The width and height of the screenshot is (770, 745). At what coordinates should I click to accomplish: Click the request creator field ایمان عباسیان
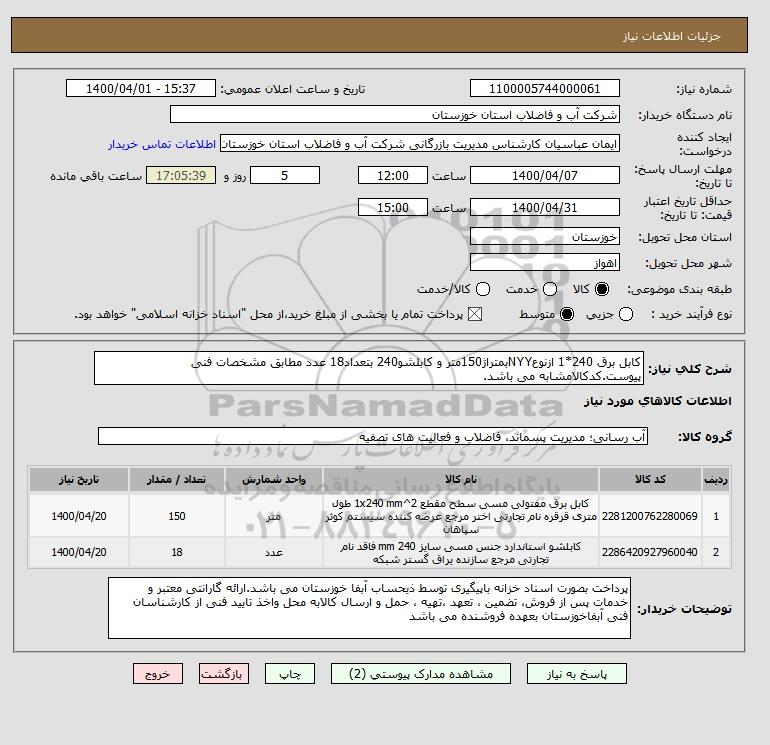(420, 143)
